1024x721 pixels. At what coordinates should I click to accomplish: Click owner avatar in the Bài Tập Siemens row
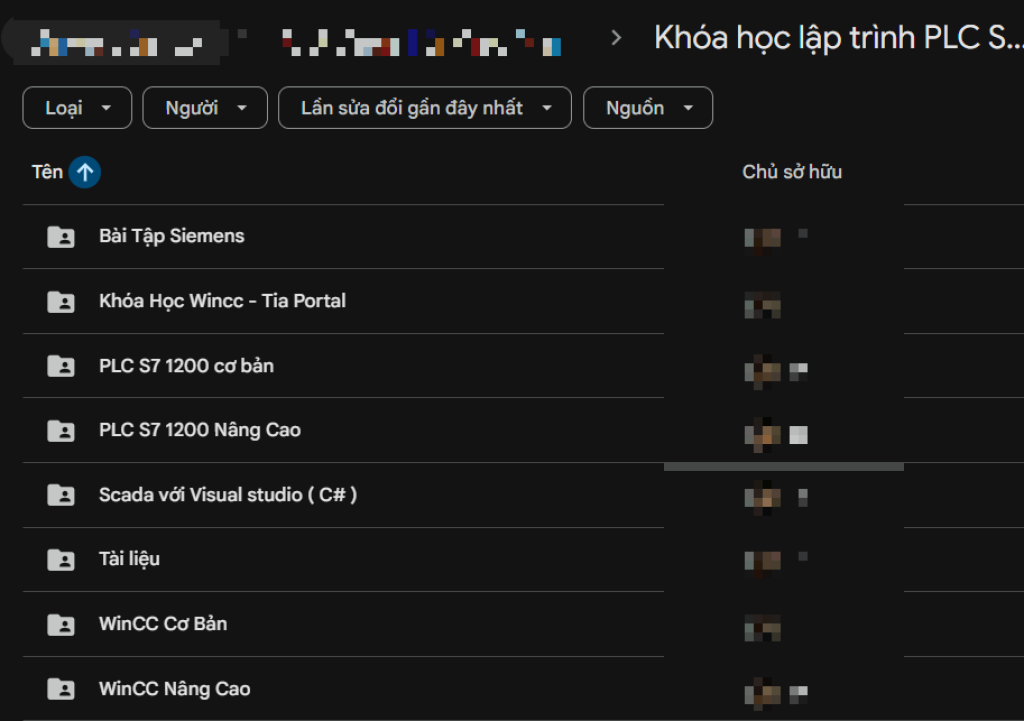[763, 238]
